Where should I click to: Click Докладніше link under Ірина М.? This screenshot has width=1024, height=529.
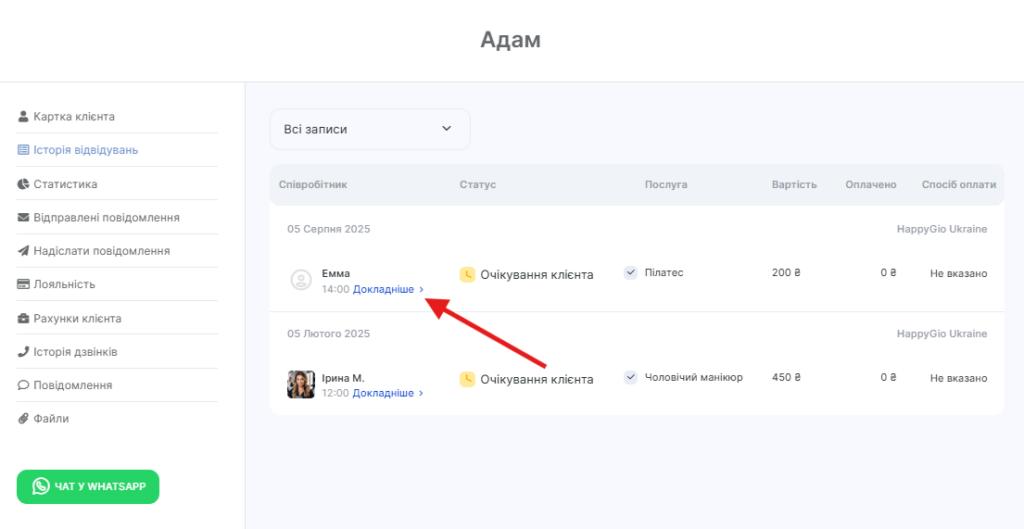tap(383, 394)
